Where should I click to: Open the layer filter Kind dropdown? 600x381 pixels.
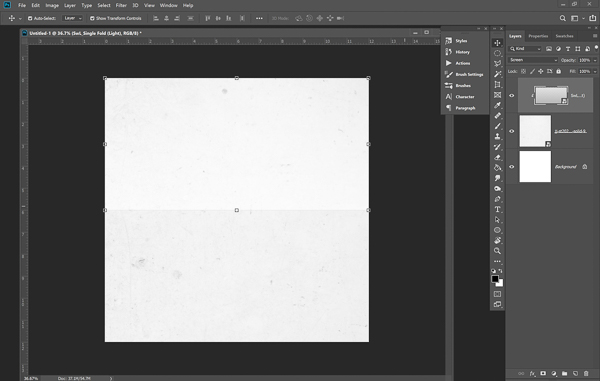pyautogui.click(x=525, y=49)
